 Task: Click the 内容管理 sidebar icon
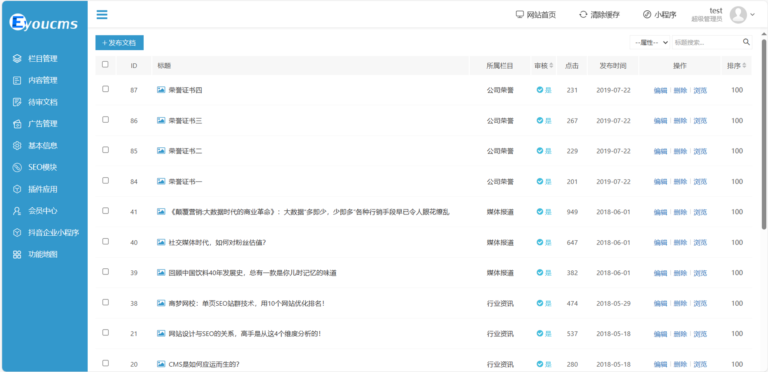tap(17, 80)
